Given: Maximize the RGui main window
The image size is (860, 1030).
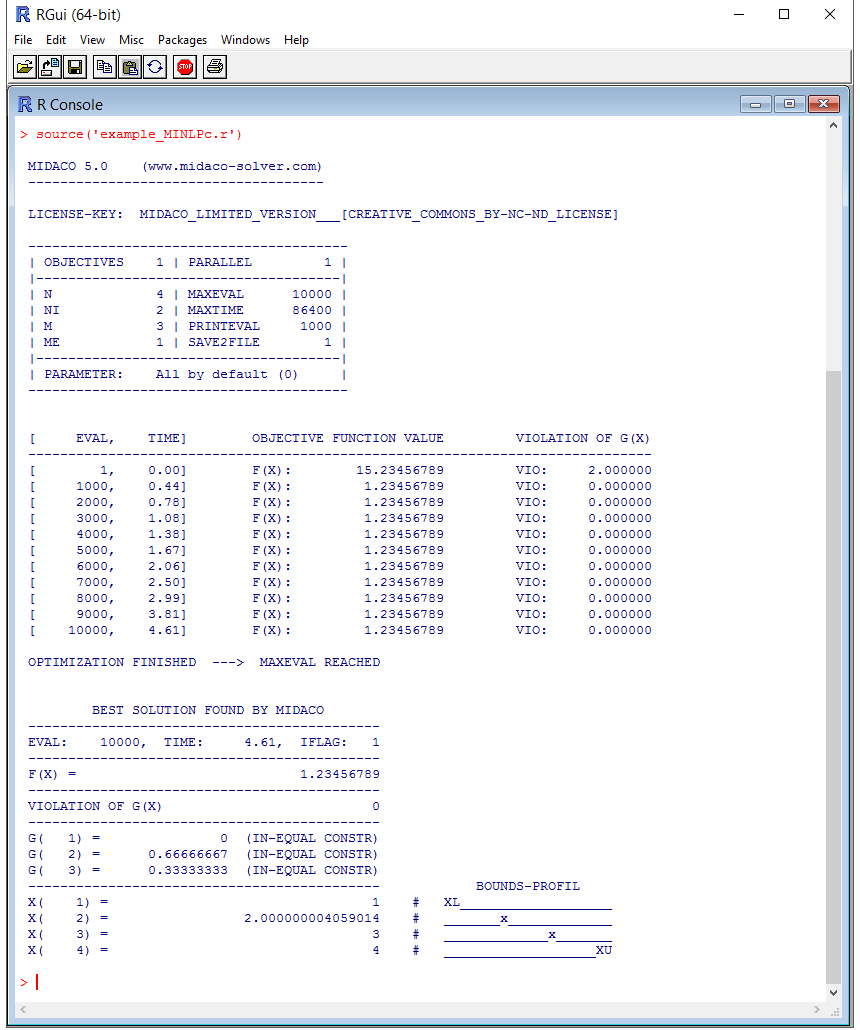Looking at the screenshot, I should click(784, 14).
